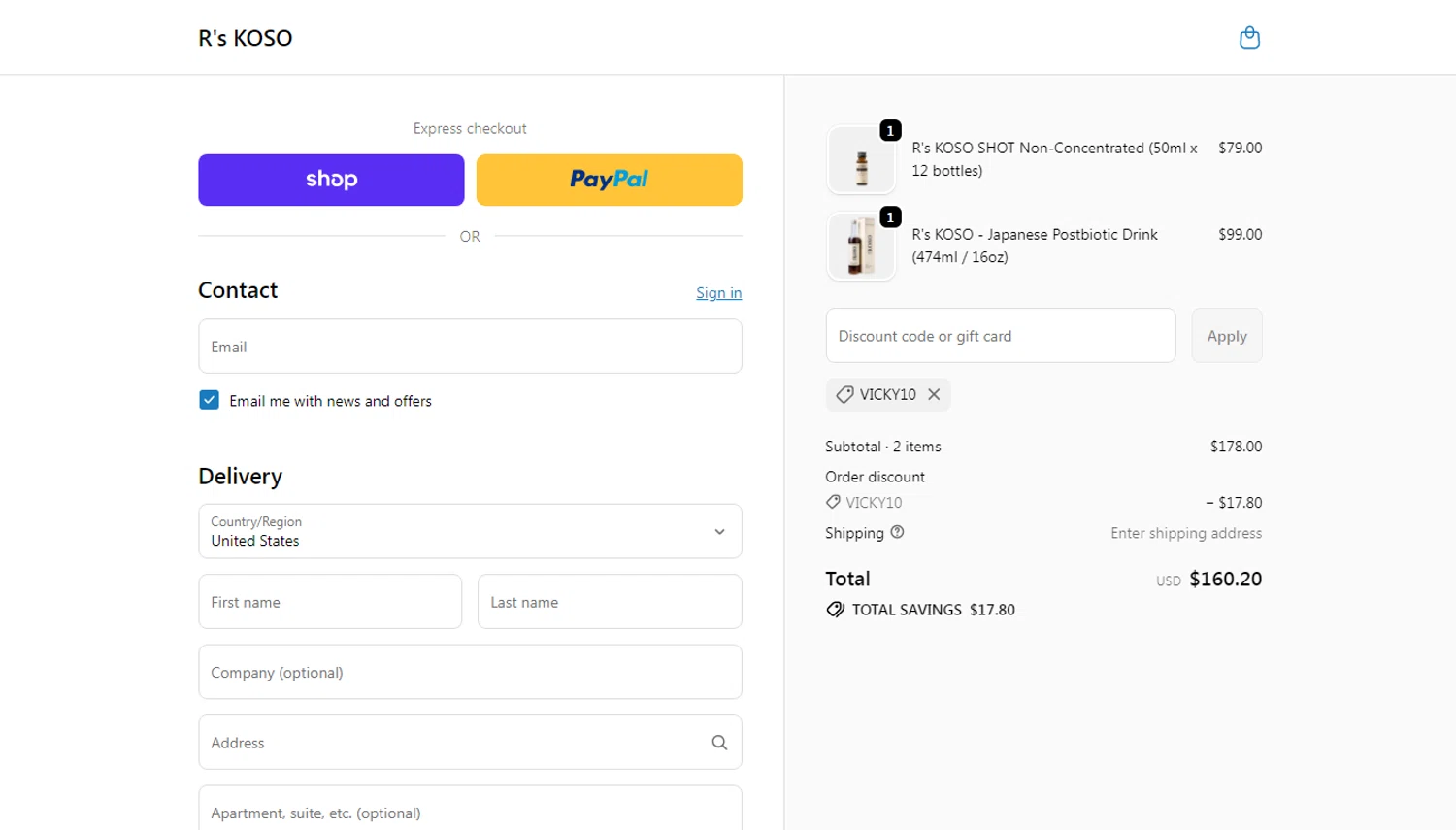Click the $178.00 subtotal amount
1456x830 pixels.
pyautogui.click(x=1236, y=447)
